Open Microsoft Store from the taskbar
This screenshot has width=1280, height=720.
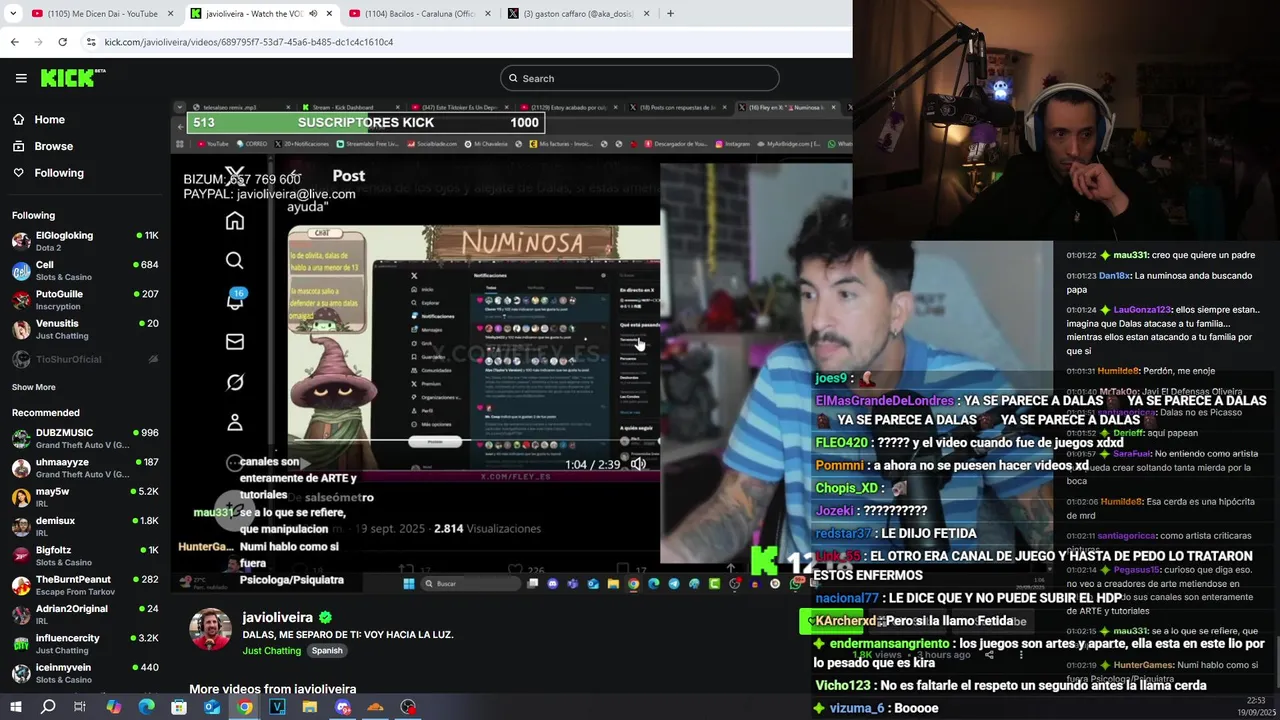point(179,707)
